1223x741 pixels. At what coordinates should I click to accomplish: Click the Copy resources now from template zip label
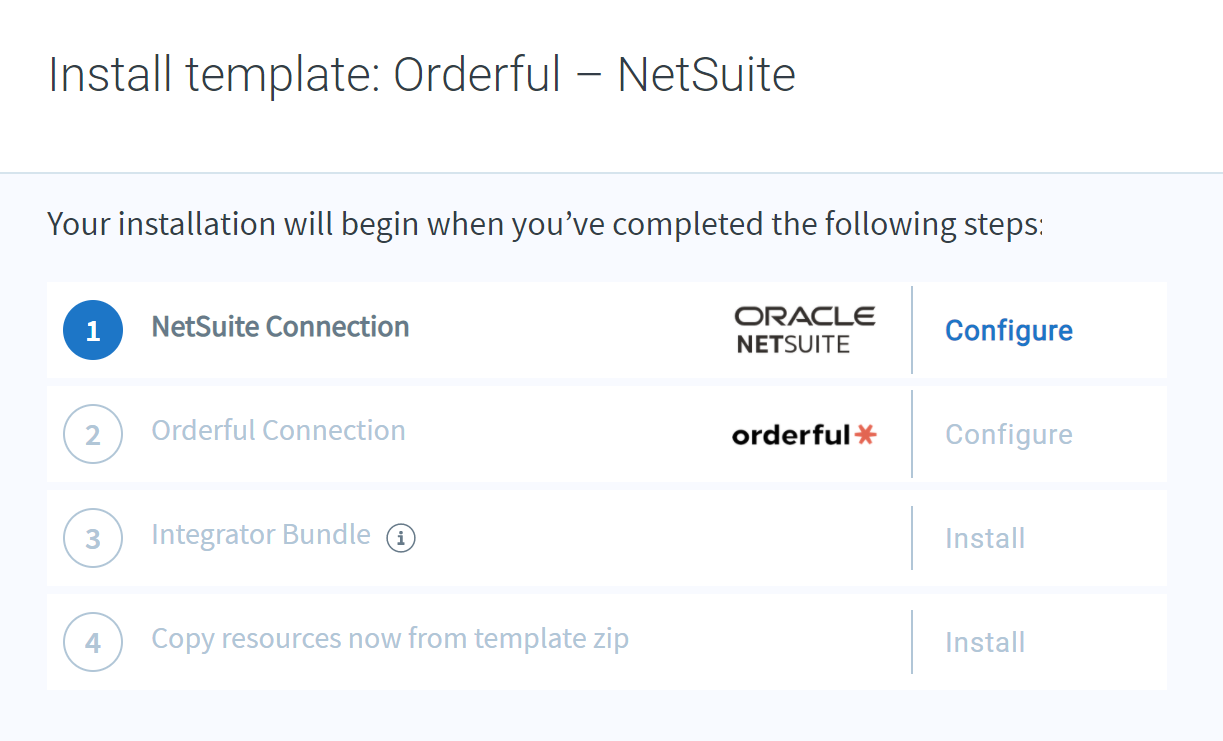[390, 638]
